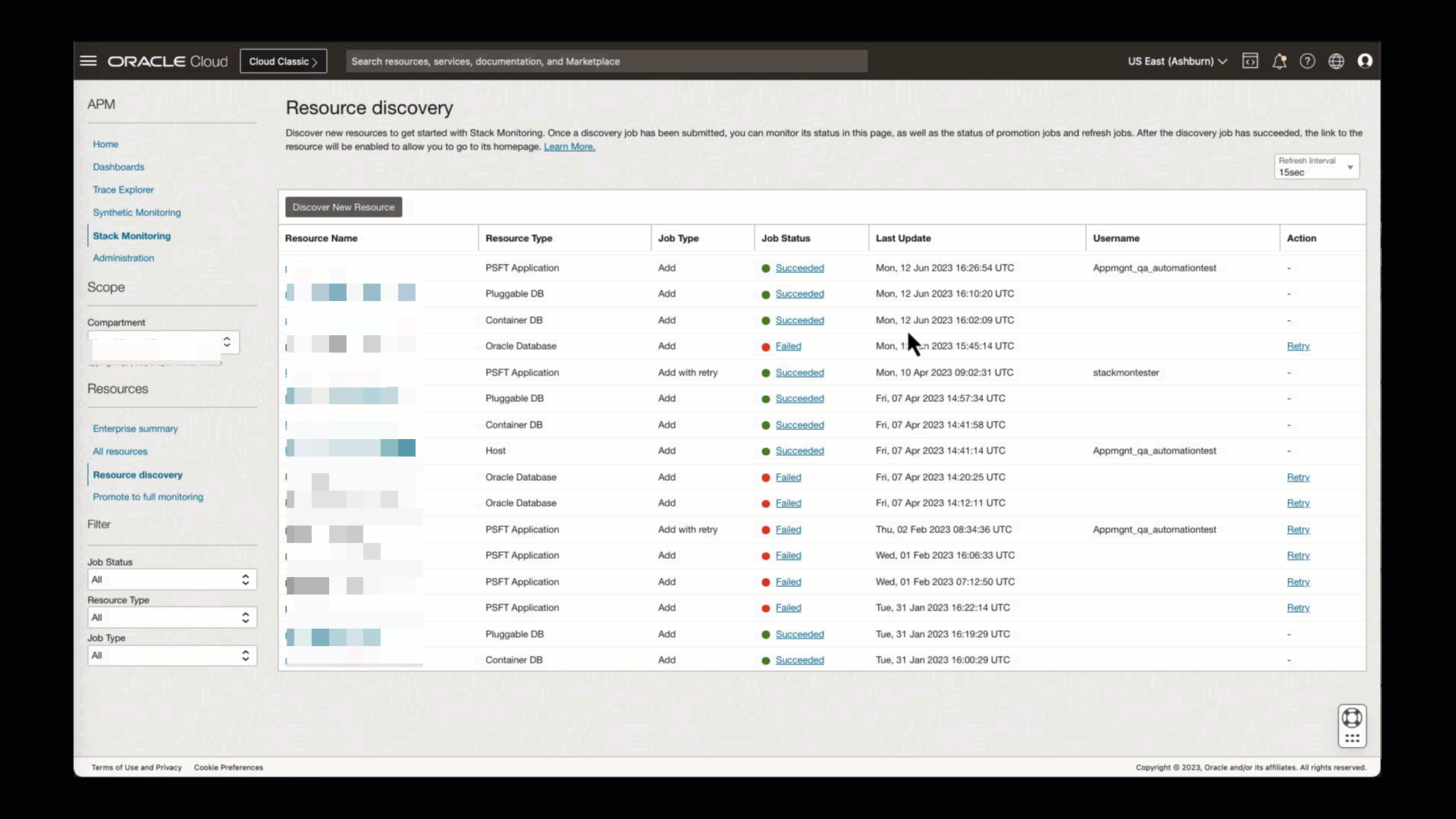Click the help question mark icon
This screenshot has width=1456, height=819.
coord(1307,61)
